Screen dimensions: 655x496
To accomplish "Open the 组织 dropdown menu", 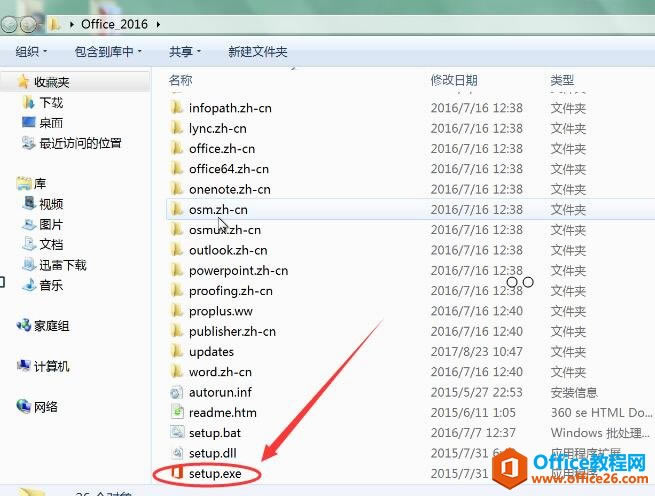I will 31,52.
